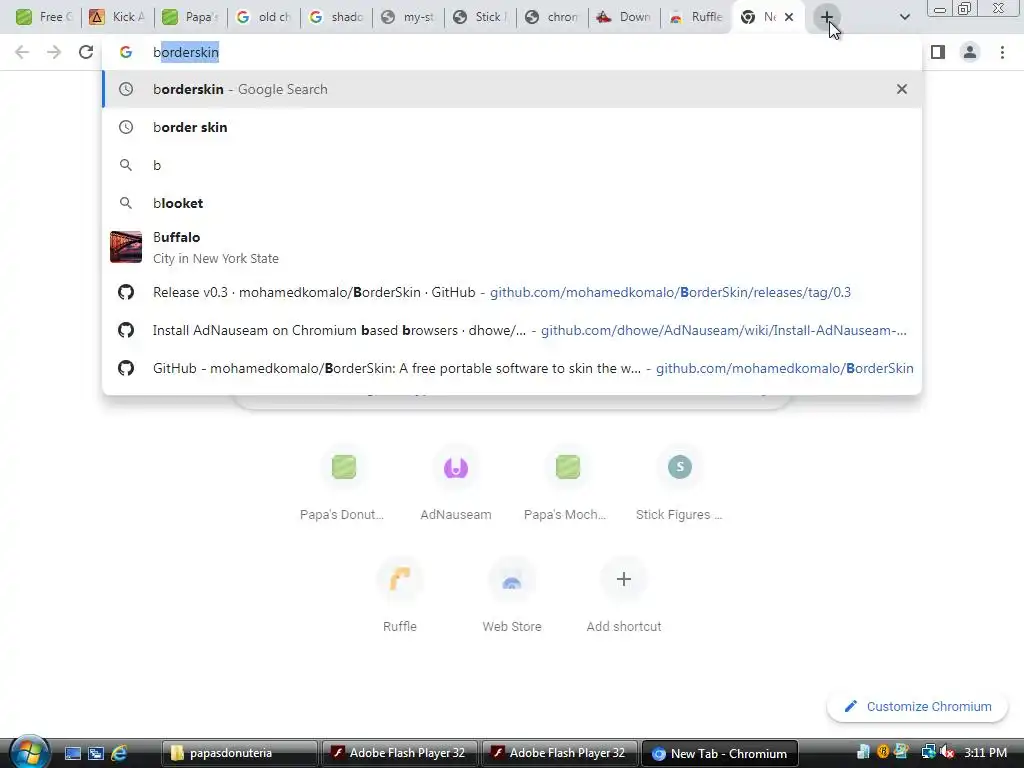This screenshot has height=768, width=1024.
Task: Open the Buffalo suggestion thumbnail image
Action: [x=126, y=247]
